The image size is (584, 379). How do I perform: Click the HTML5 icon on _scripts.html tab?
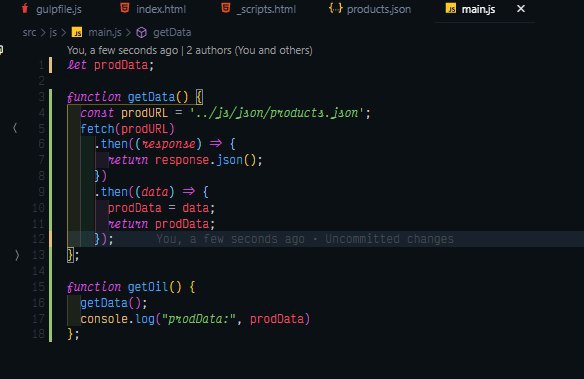point(225,8)
